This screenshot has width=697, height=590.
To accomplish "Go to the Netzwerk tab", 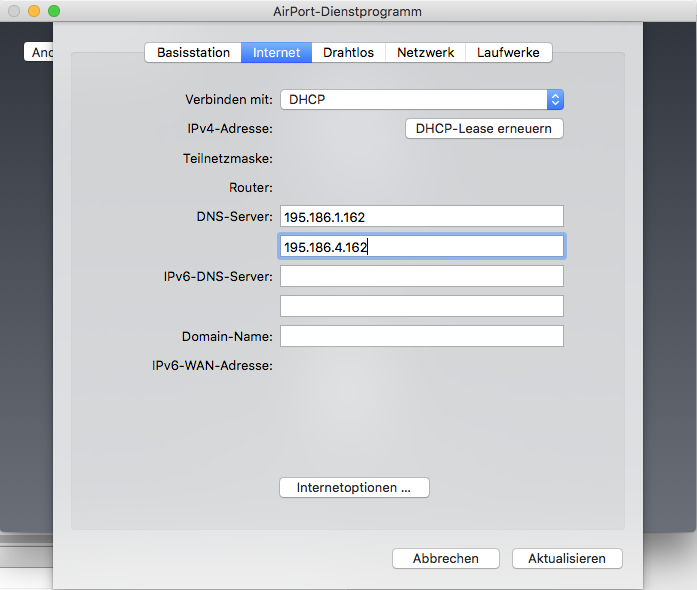I will tap(425, 52).
